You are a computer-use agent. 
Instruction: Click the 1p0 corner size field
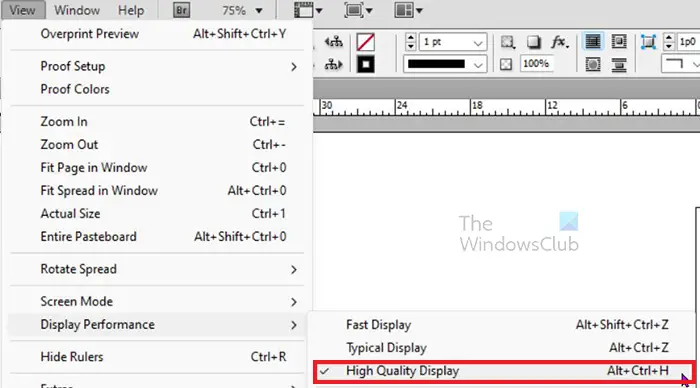point(688,42)
